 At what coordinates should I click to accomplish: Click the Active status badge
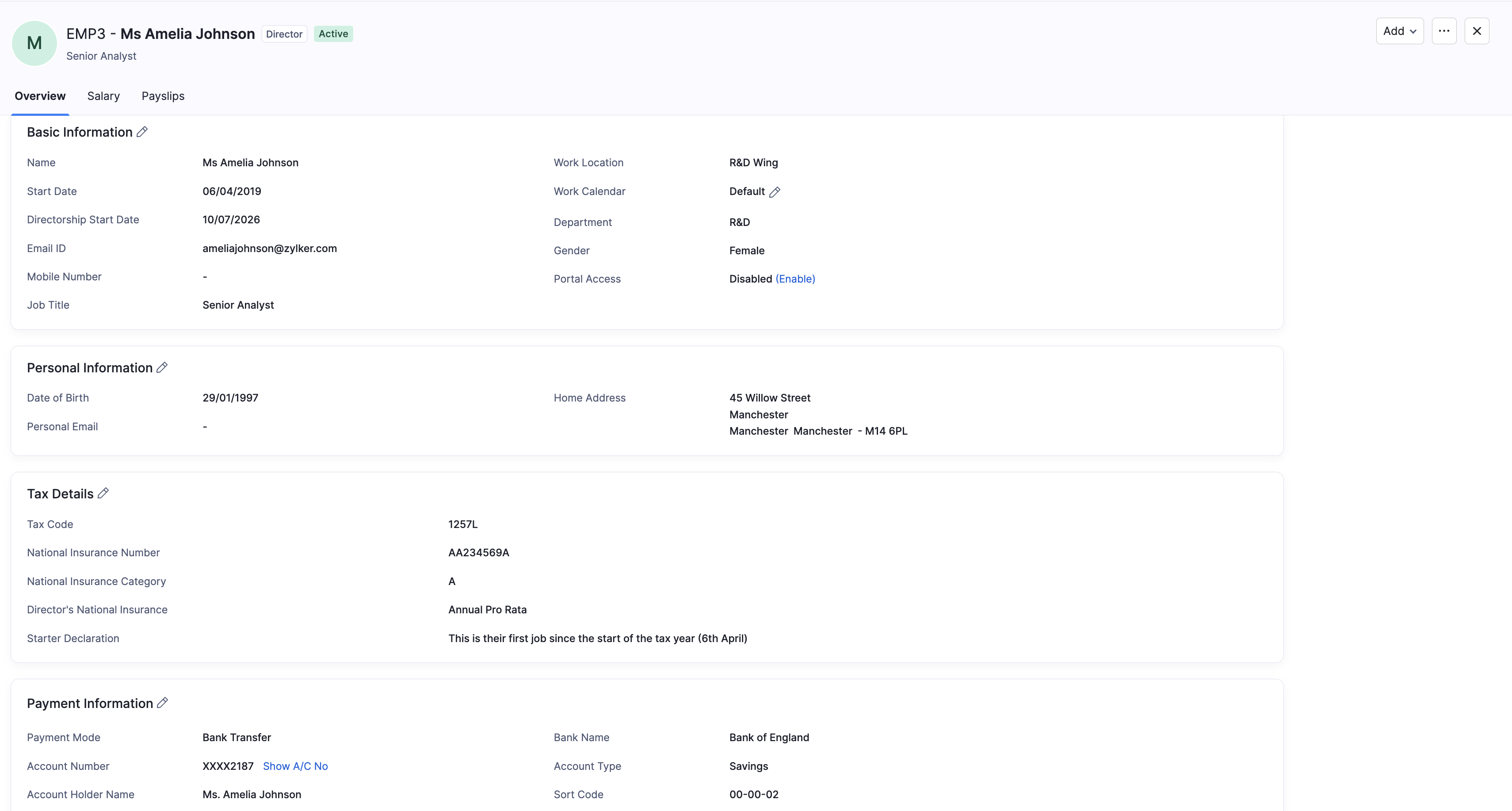333,34
